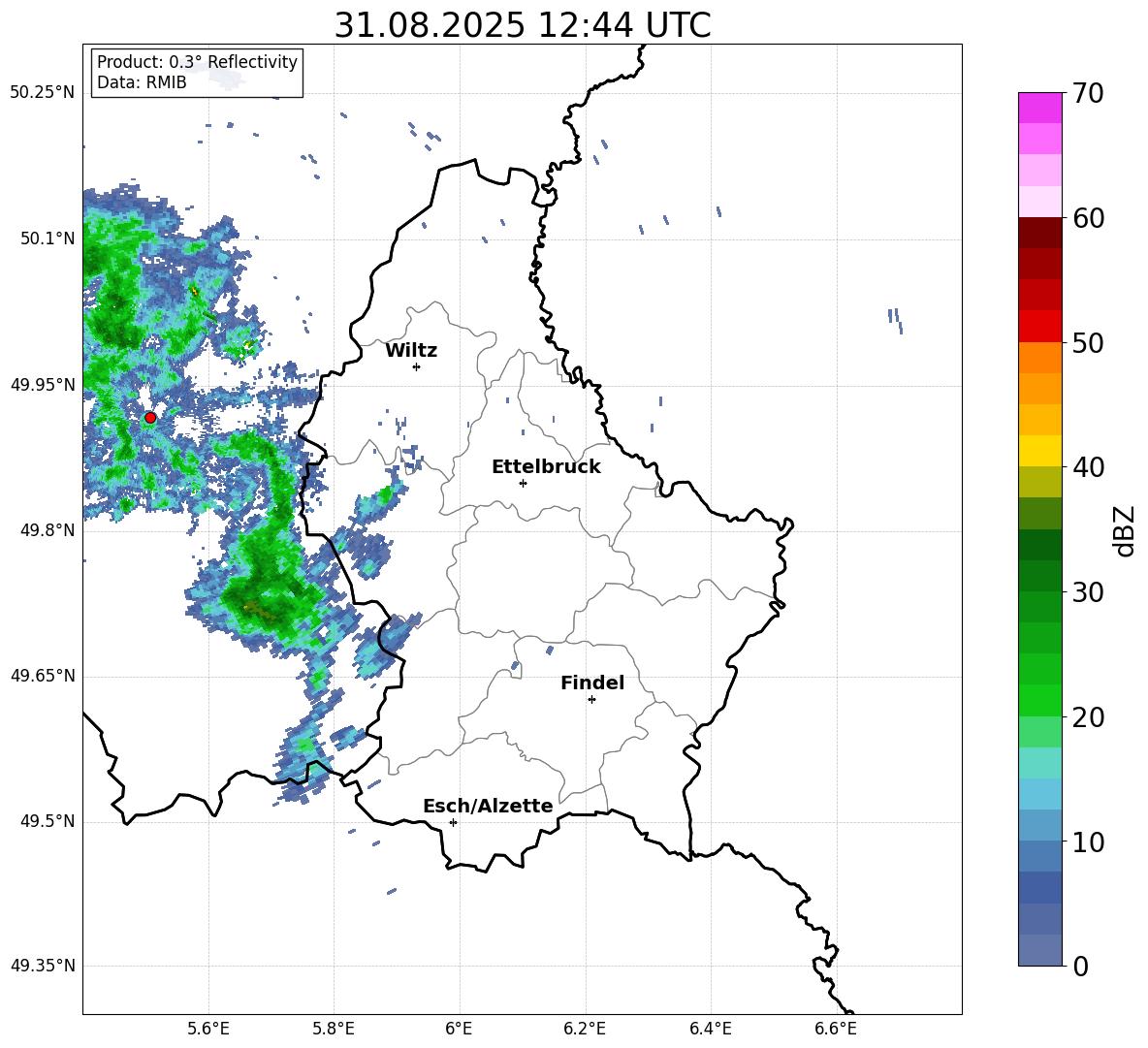Select the Ettelbruck station label
The image size is (1148, 1048).
point(546,467)
